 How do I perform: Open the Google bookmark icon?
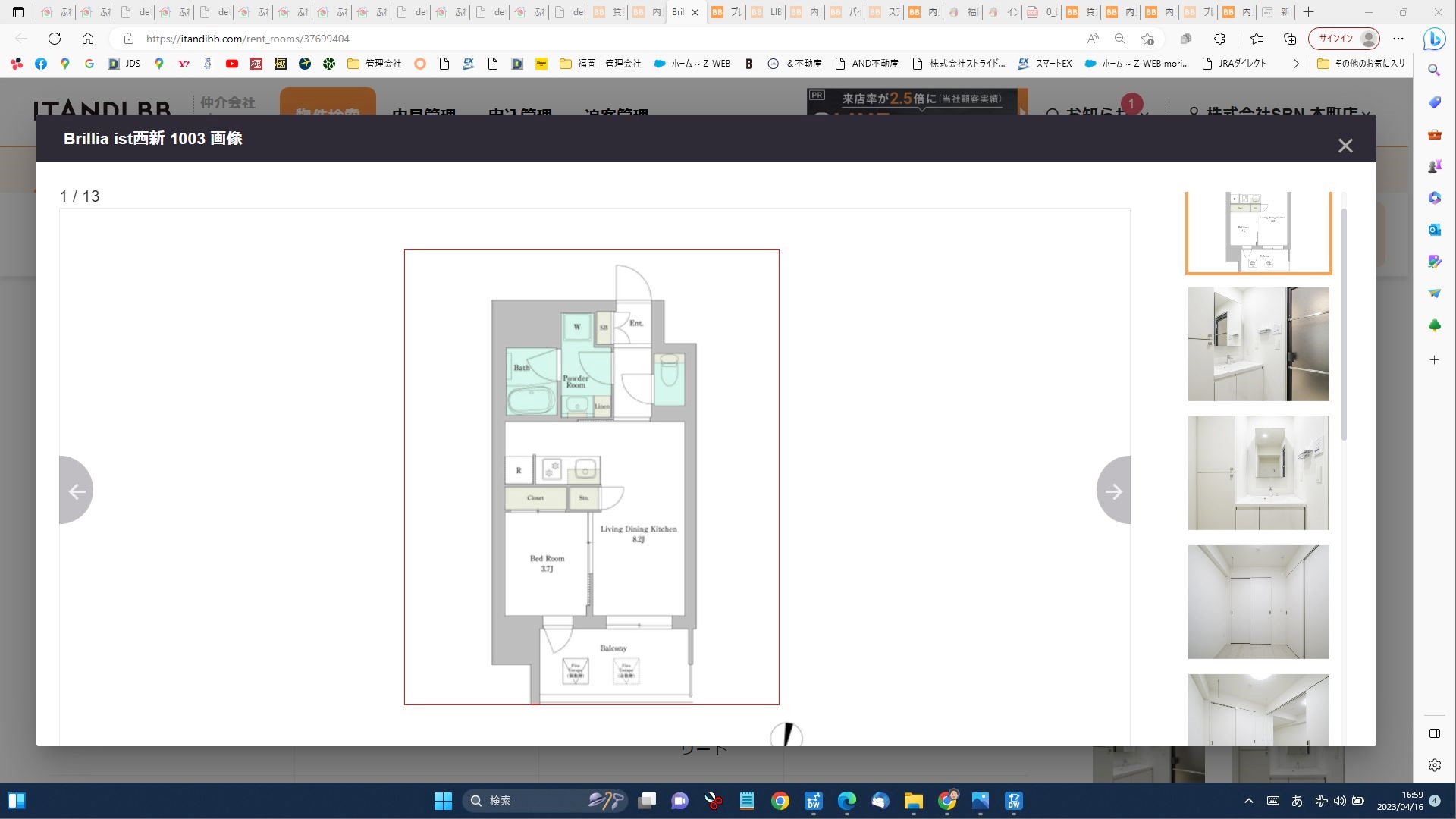89,64
